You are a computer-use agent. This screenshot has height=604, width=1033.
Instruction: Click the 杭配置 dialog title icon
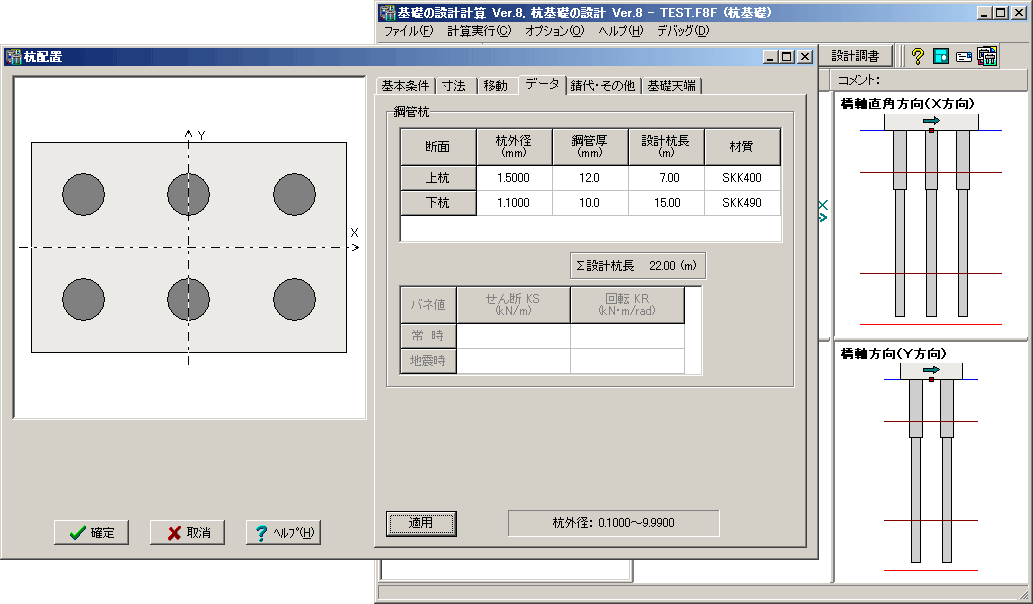[x=13, y=57]
